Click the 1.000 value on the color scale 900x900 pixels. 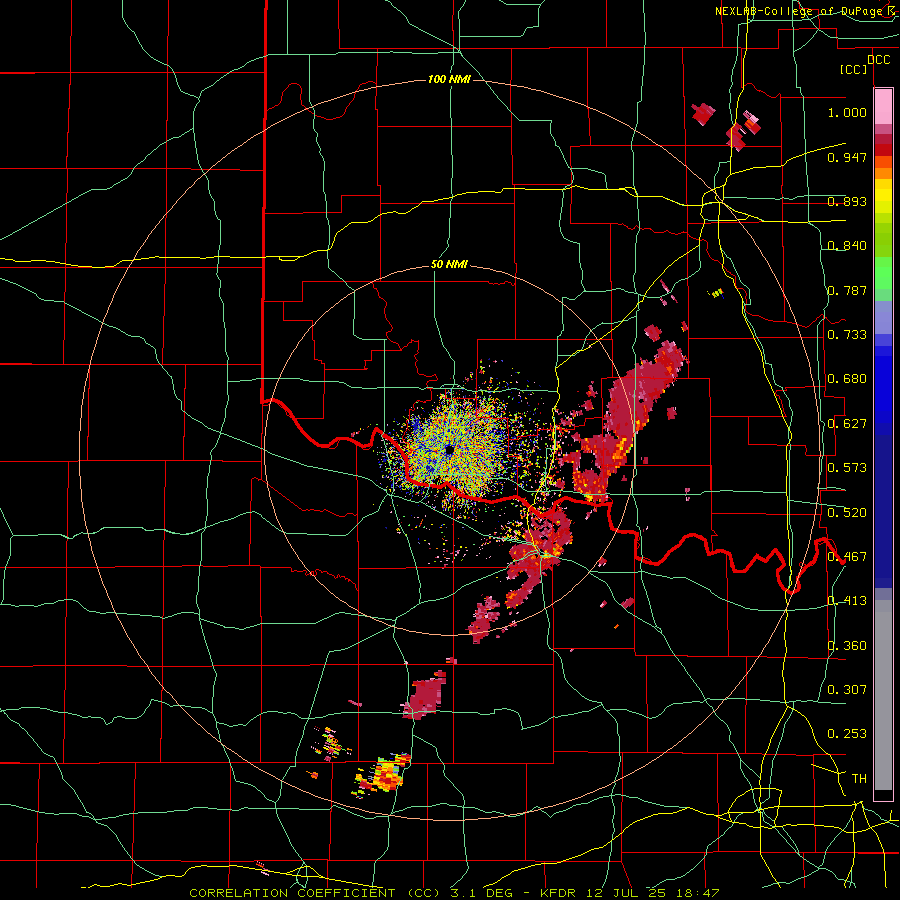pos(847,112)
